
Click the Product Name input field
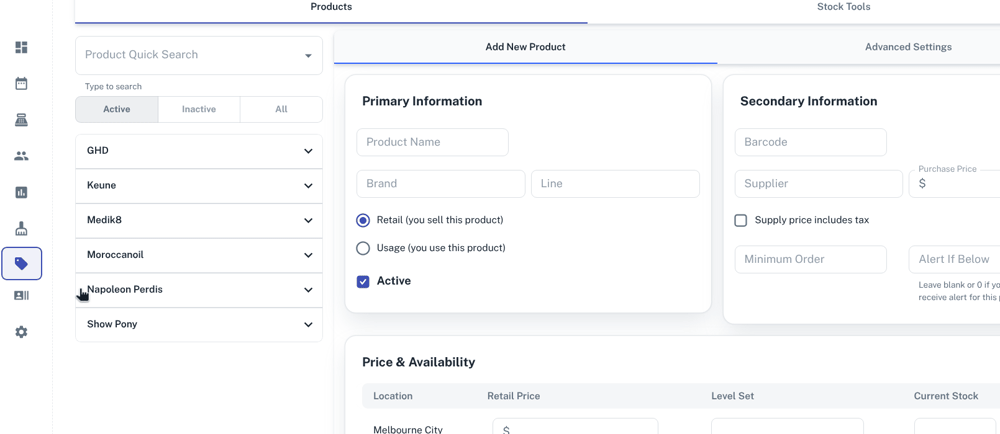[432, 142]
